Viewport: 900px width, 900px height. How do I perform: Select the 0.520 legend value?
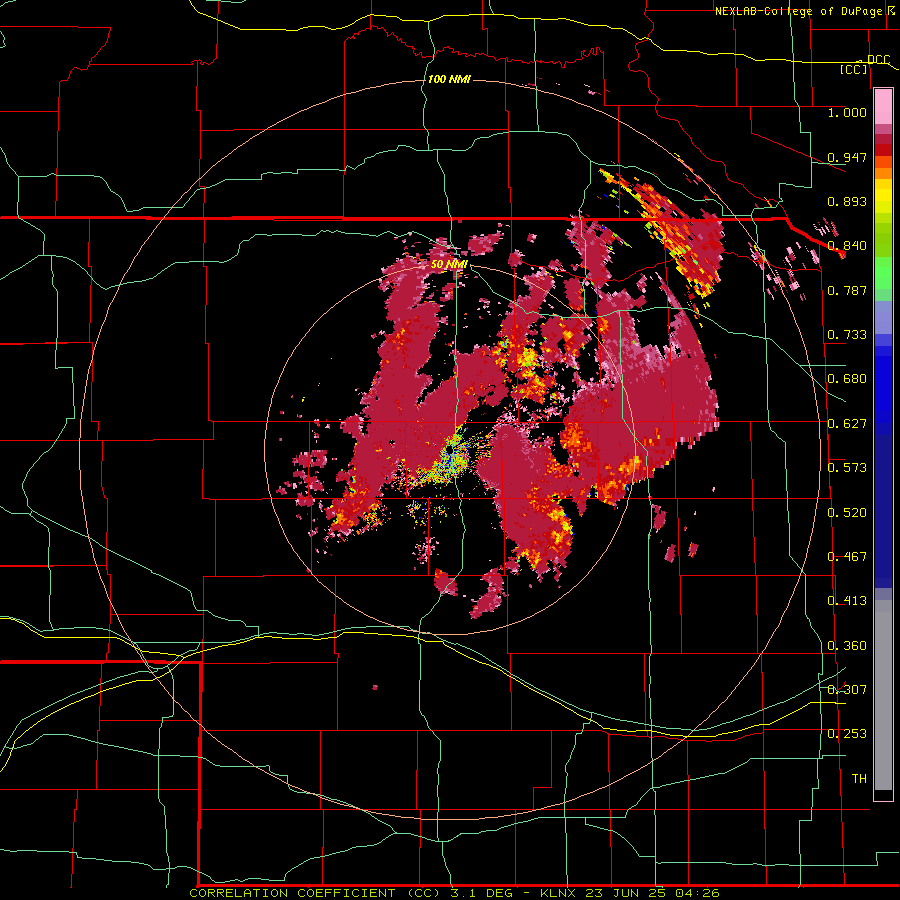[x=847, y=513]
